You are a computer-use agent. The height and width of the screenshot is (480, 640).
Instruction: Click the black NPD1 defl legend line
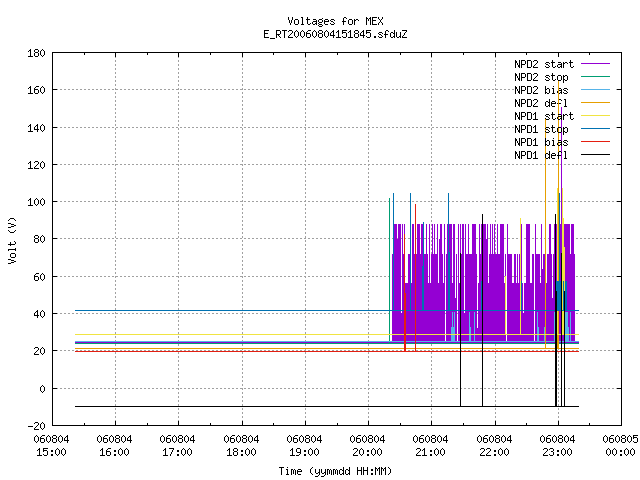pos(596,155)
